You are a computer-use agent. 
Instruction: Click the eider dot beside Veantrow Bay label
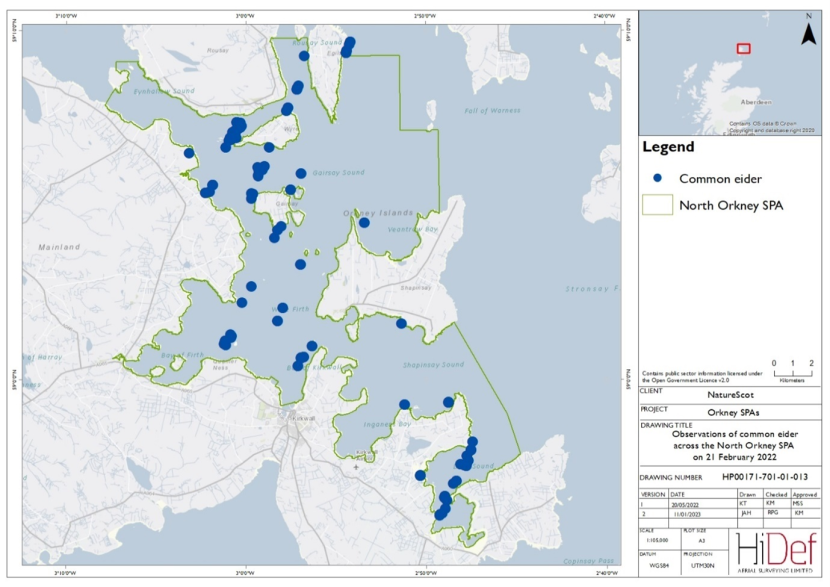pyautogui.click(x=364, y=223)
